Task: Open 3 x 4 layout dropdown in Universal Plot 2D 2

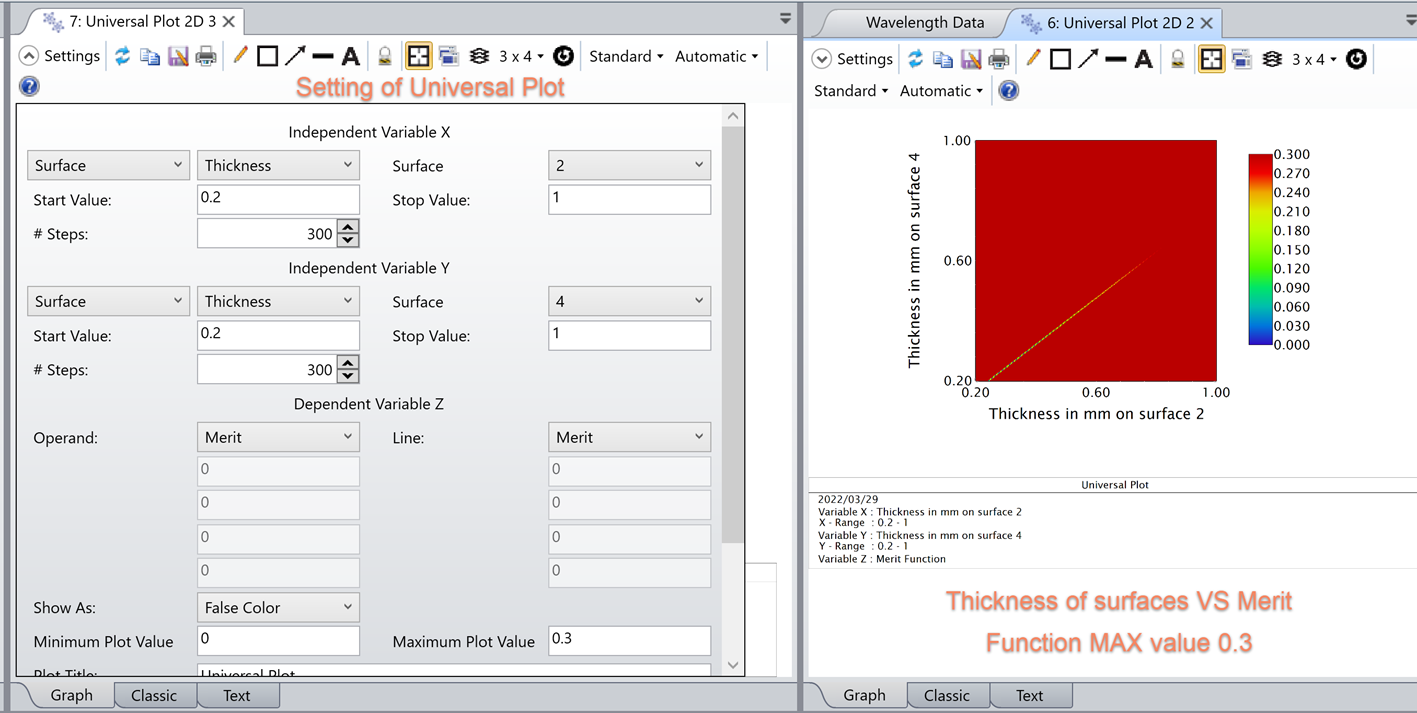Action: [1314, 59]
